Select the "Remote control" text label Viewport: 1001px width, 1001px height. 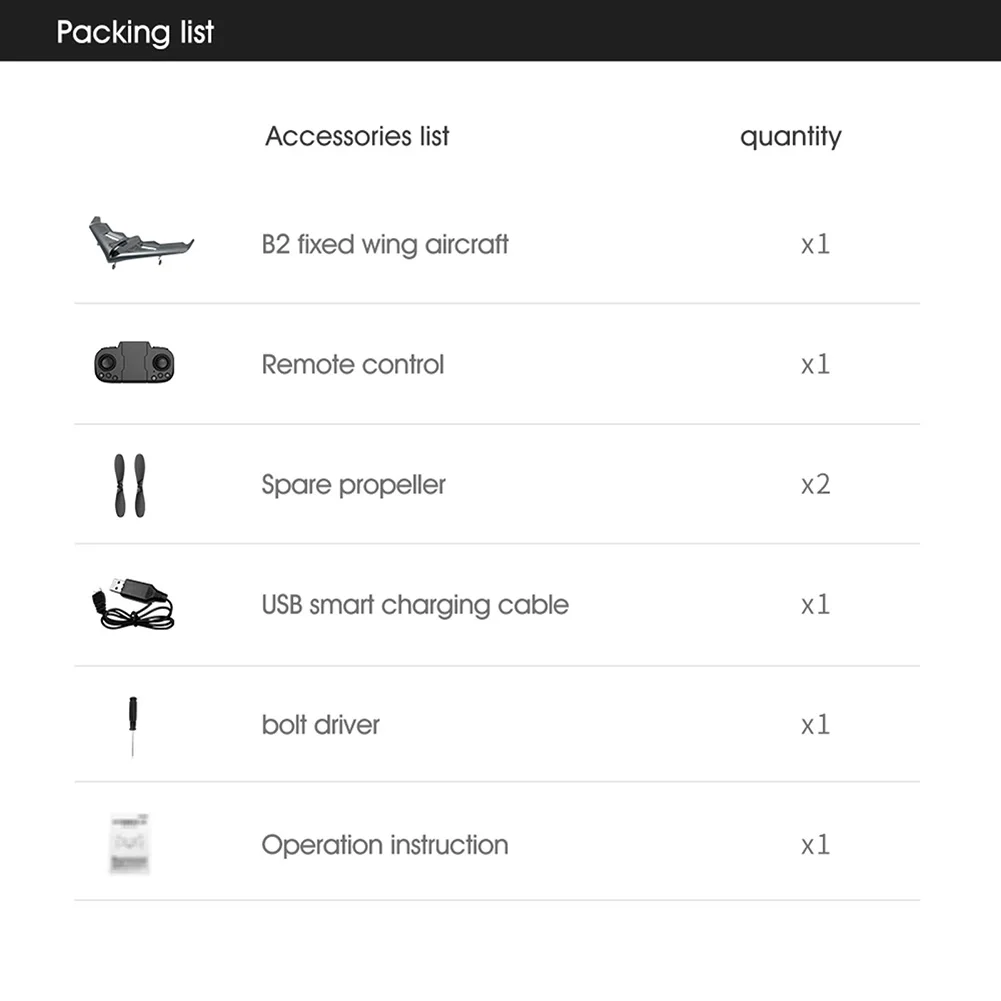(352, 364)
